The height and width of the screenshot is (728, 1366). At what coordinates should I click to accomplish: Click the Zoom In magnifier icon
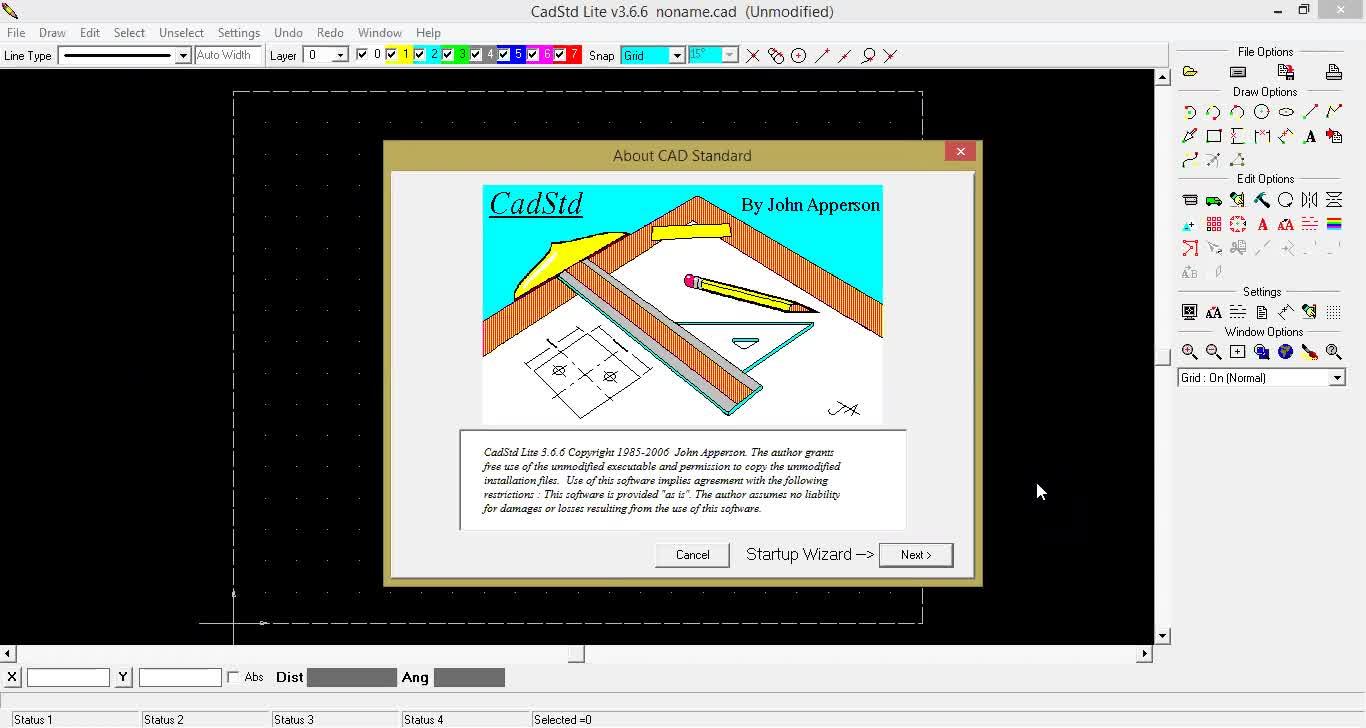[1190, 352]
